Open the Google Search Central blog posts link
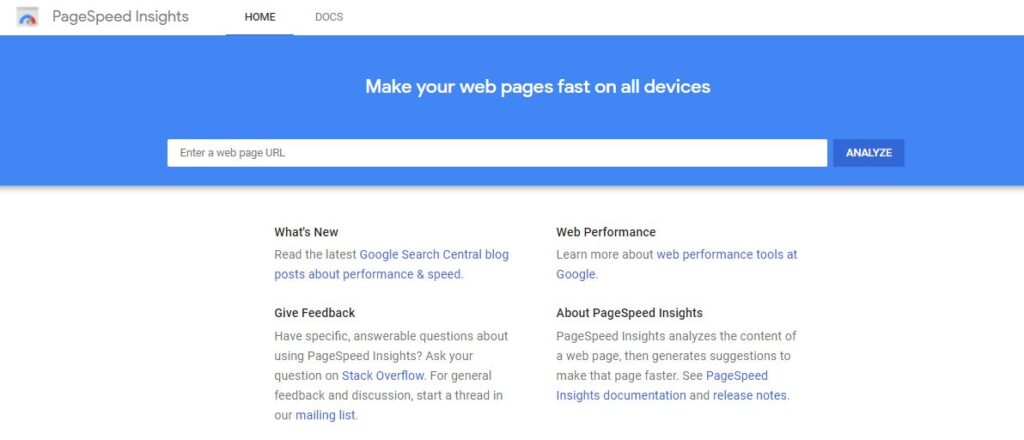Screen dimensions: 1024x440 click(x=434, y=254)
